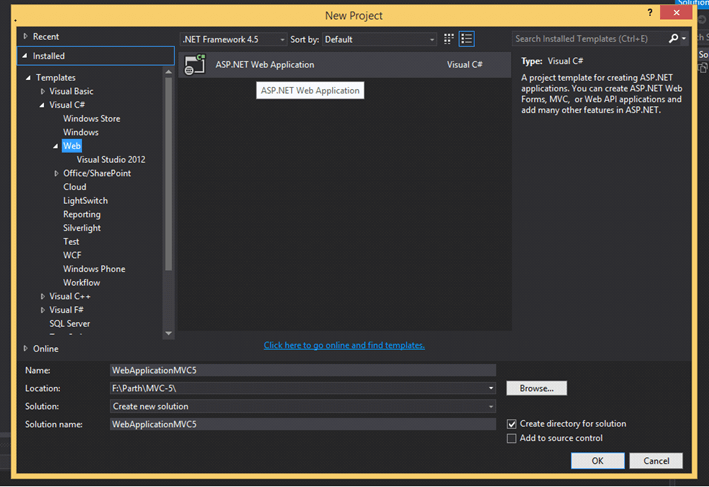Select the ASP.NET Web Application template row
709x487 pixels.
(x=345, y=65)
